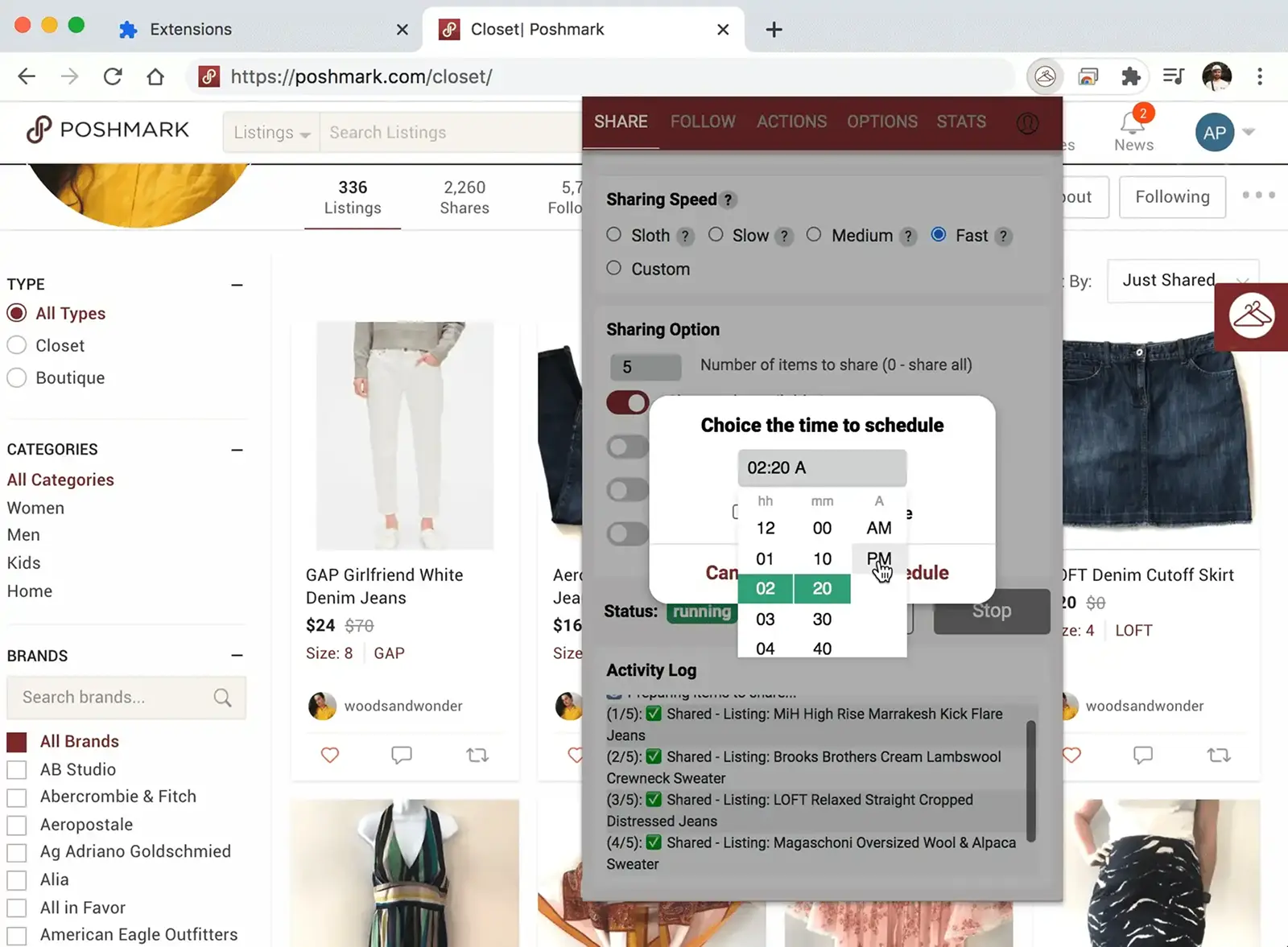Pick PM in the time picker

(879, 558)
